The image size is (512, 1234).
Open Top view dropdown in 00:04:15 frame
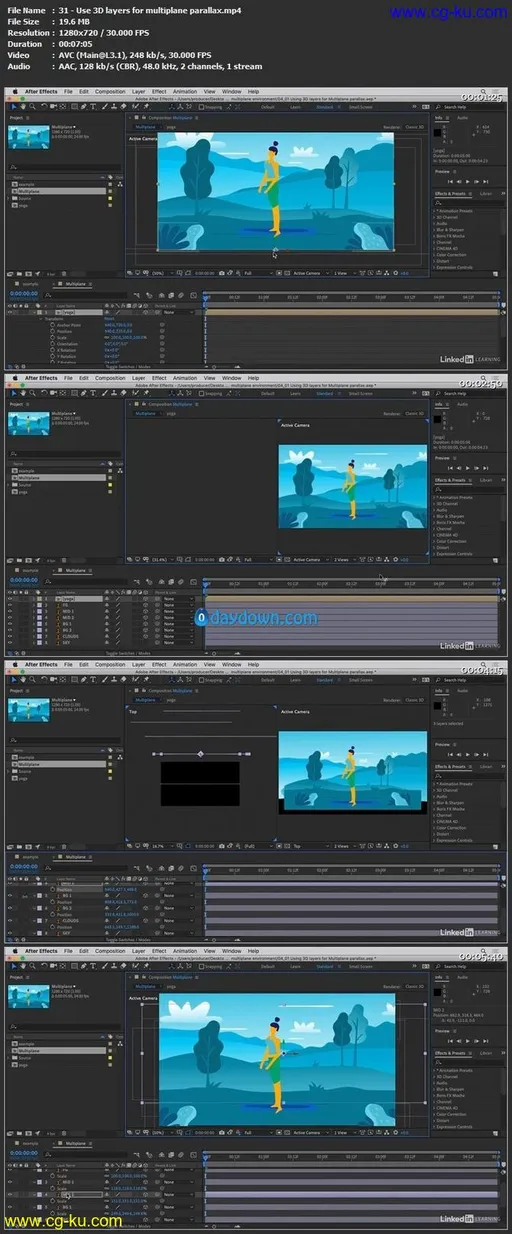(309, 846)
